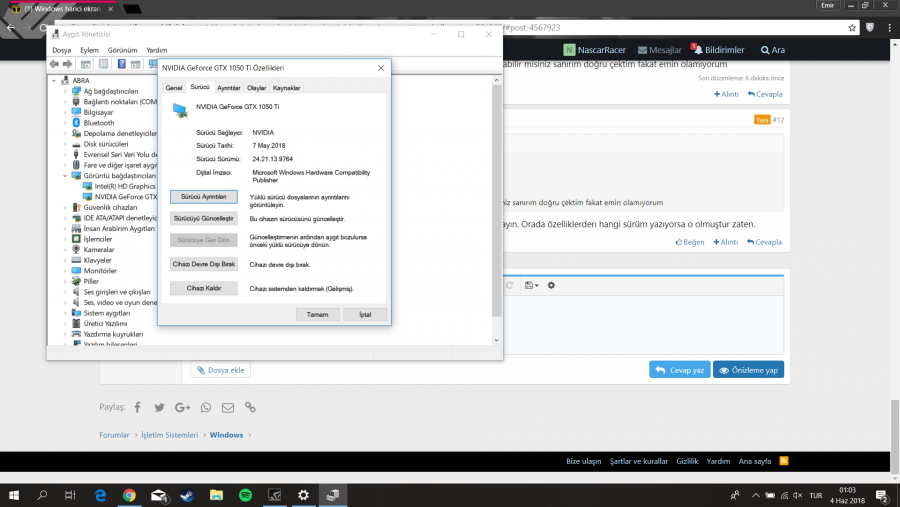Switch to the Olaylar tab

click(257, 88)
